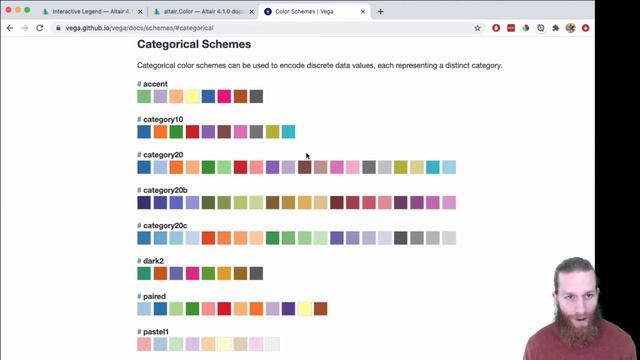The image size is (640, 360).
Task: Click the first blue swatch in category20
Action: click(x=144, y=167)
